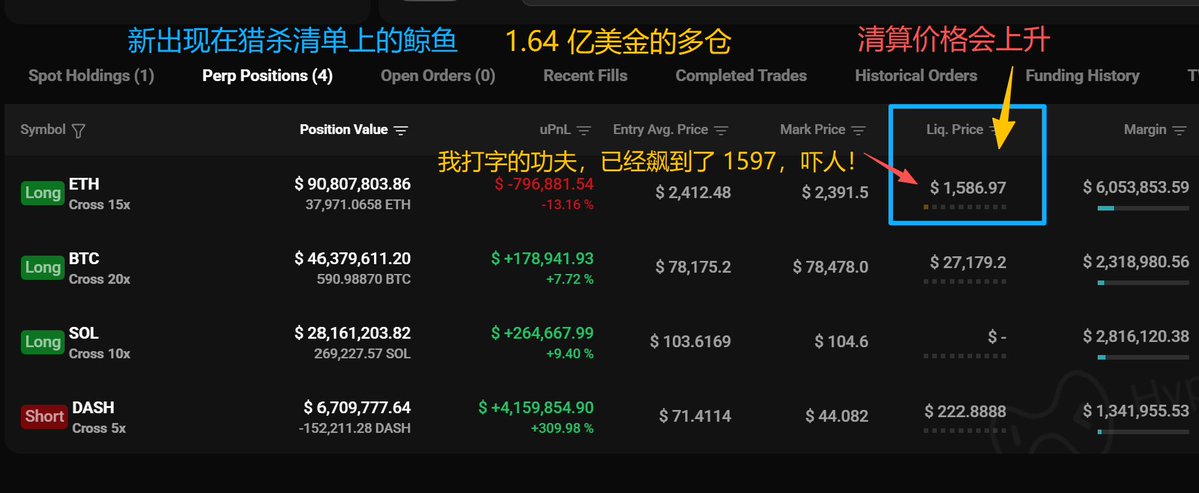This screenshot has height=493, width=1199.
Task: Click DASH margin usage bar
Action: click(1143, 432)
